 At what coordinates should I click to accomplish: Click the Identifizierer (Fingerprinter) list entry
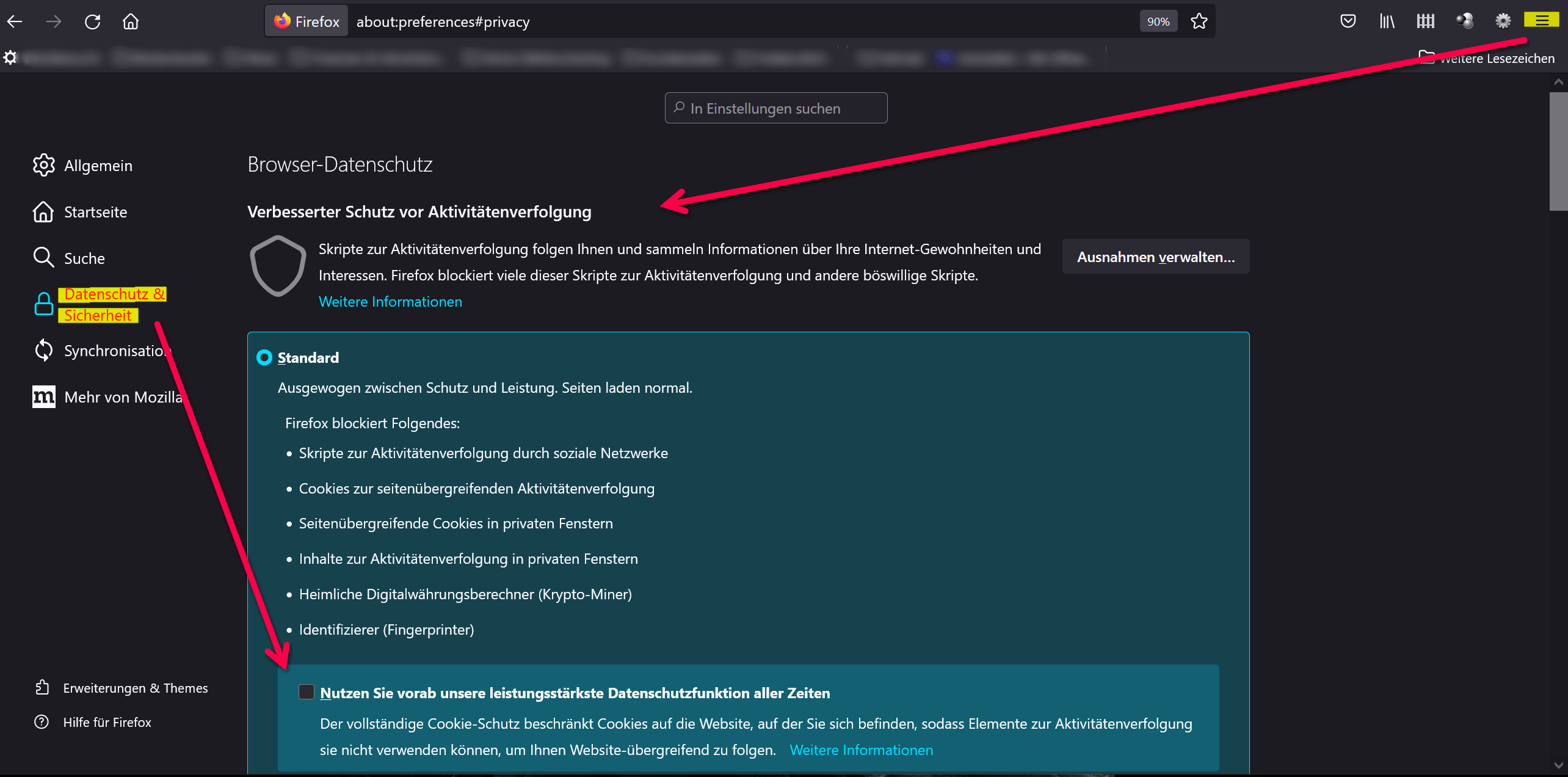pyautogui.click(x=386, y=630)
